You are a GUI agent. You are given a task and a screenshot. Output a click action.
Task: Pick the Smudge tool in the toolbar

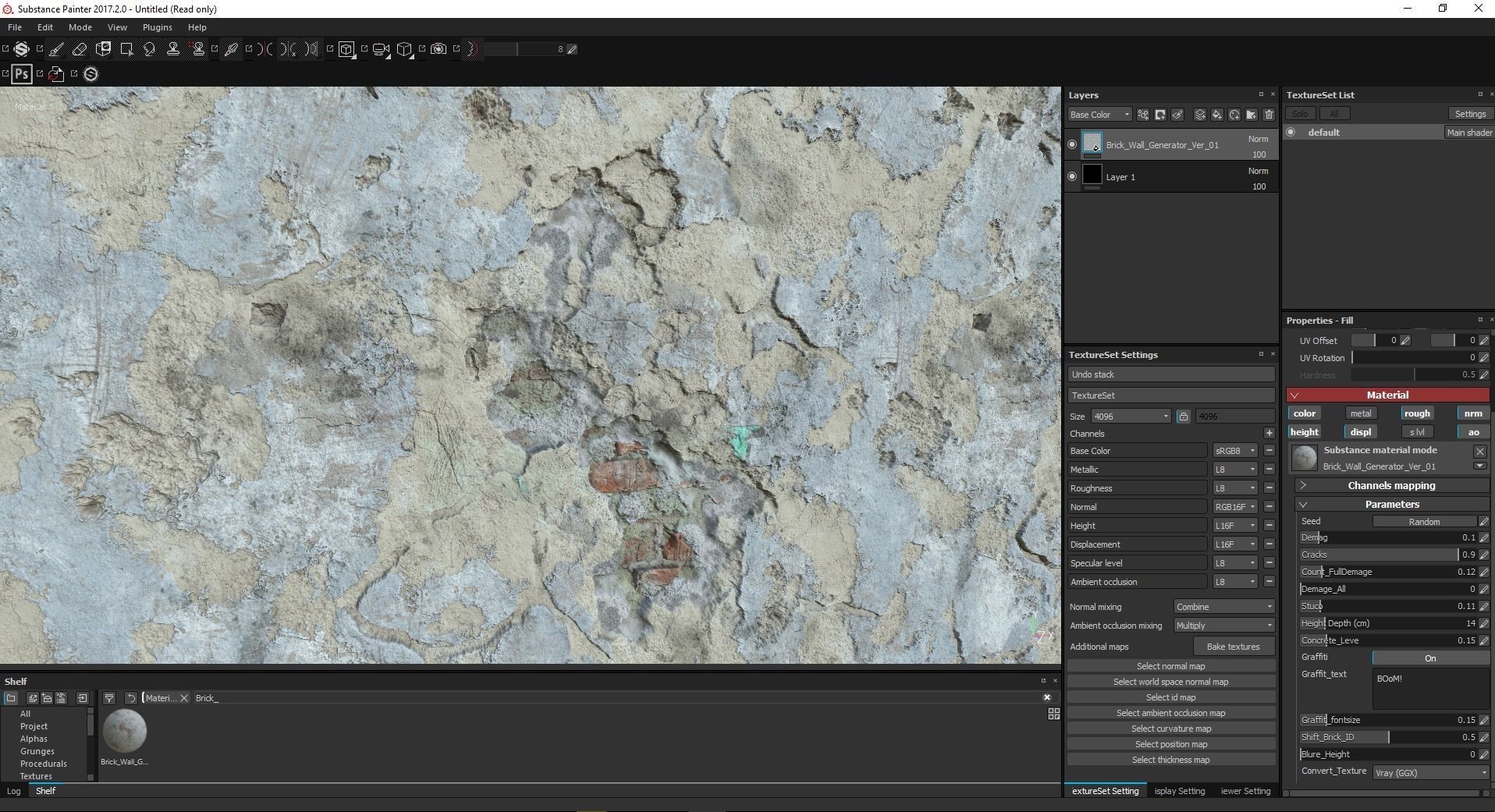149,49
